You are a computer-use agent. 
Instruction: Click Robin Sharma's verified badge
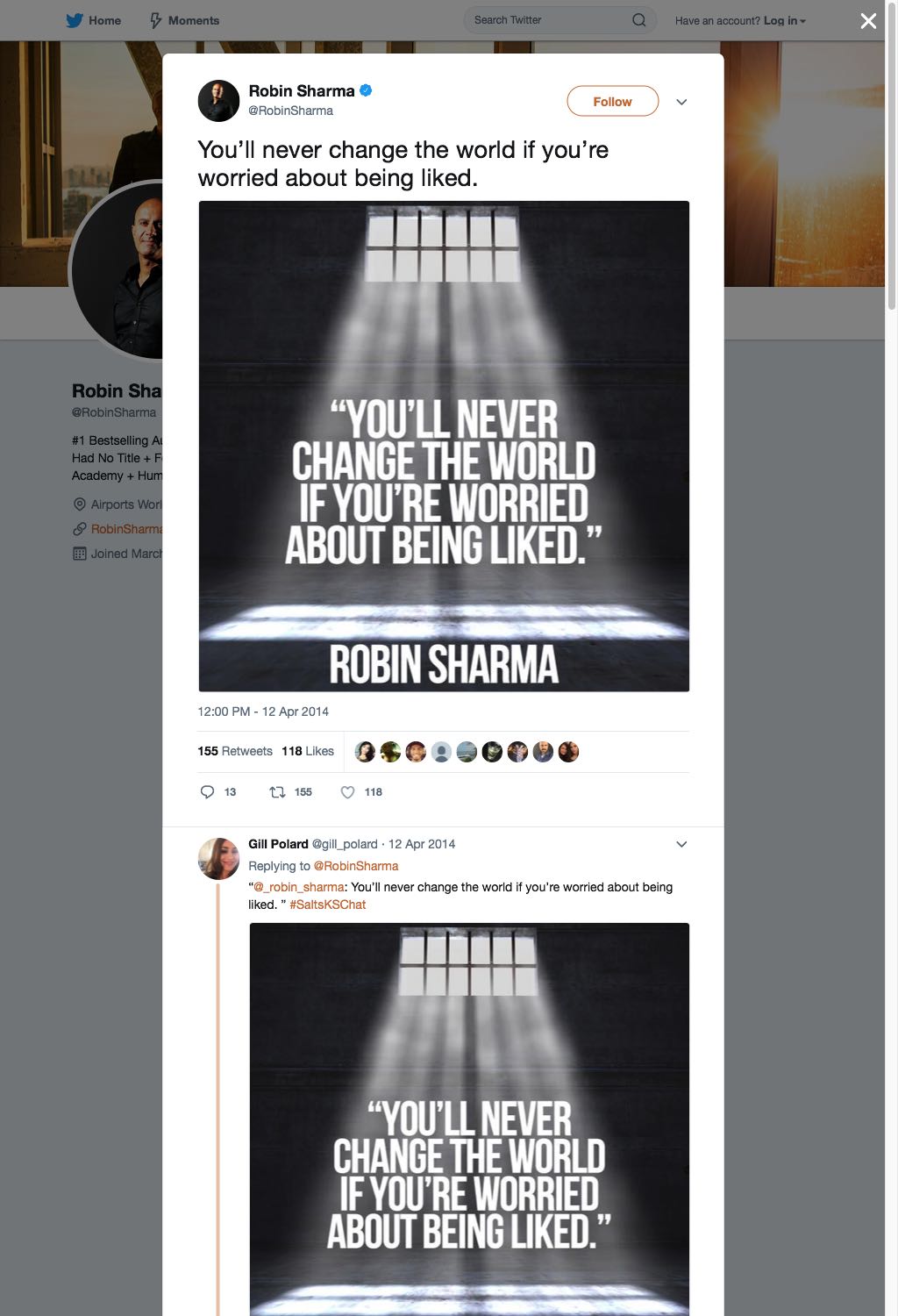[x=367, y=90]
